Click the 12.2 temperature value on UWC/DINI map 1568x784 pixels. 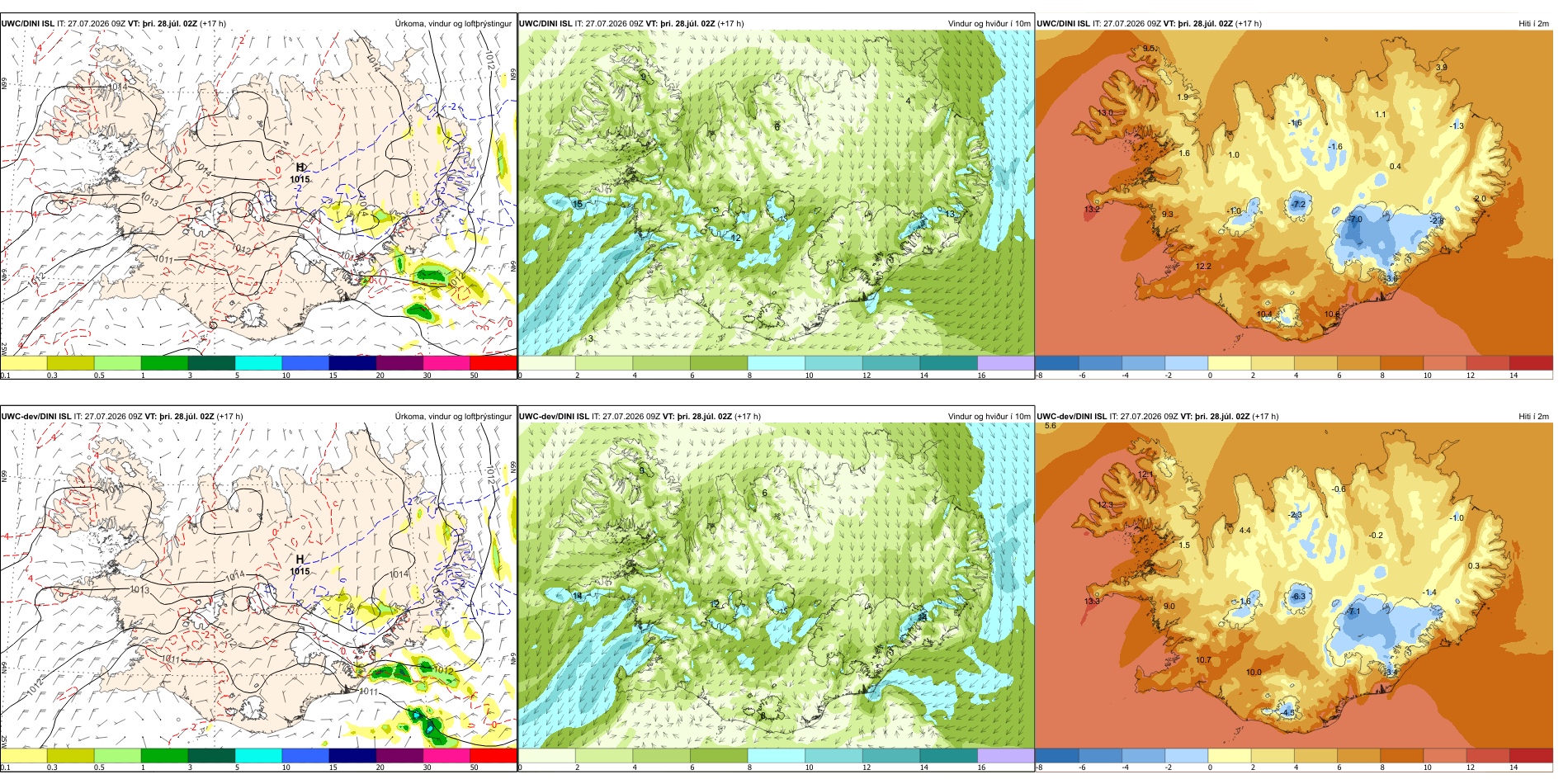(x=1203, y=267)
